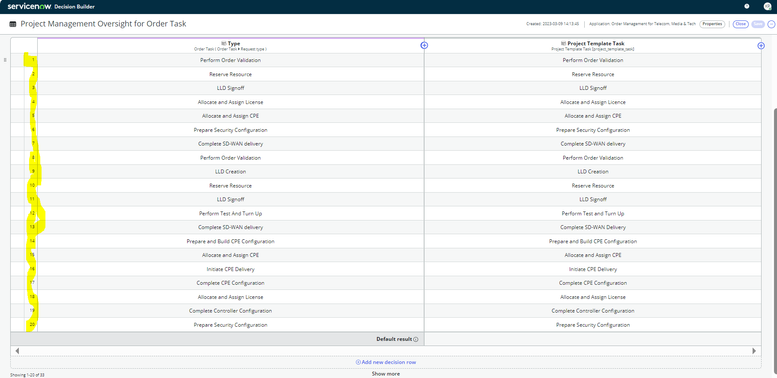777x378 pixels.
Task: Select row 11 Type cell LLD Signoff
Action: pos(230,200)
